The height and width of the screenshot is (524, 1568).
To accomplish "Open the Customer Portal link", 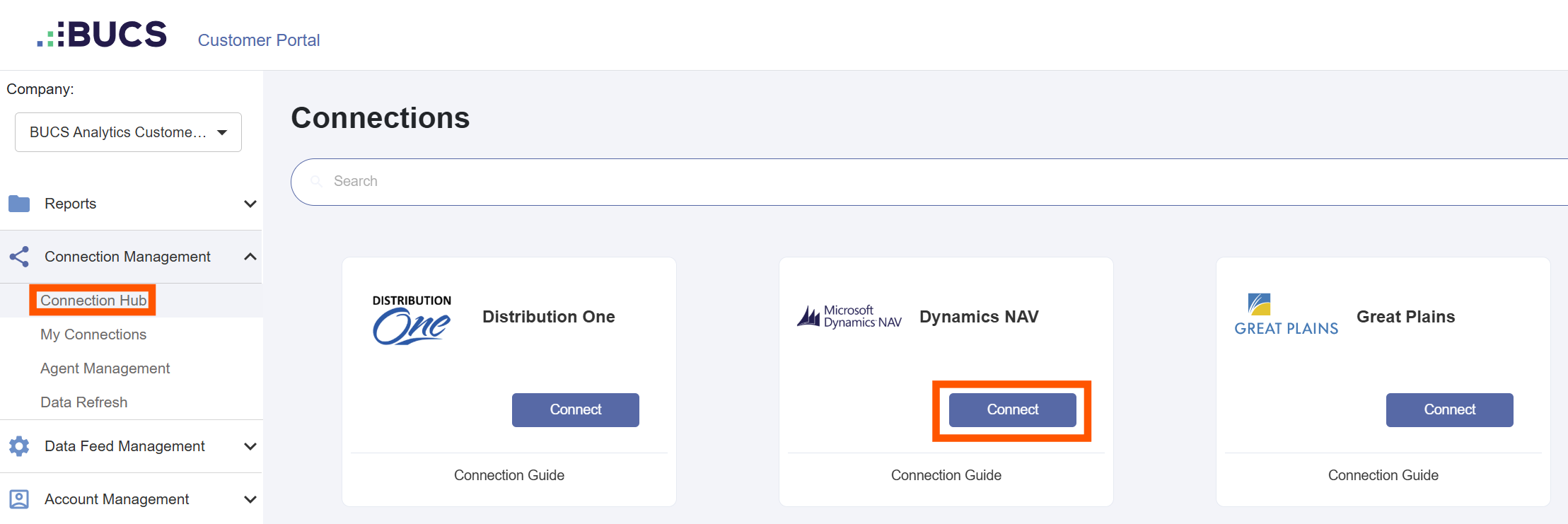I will click(259, 40).
